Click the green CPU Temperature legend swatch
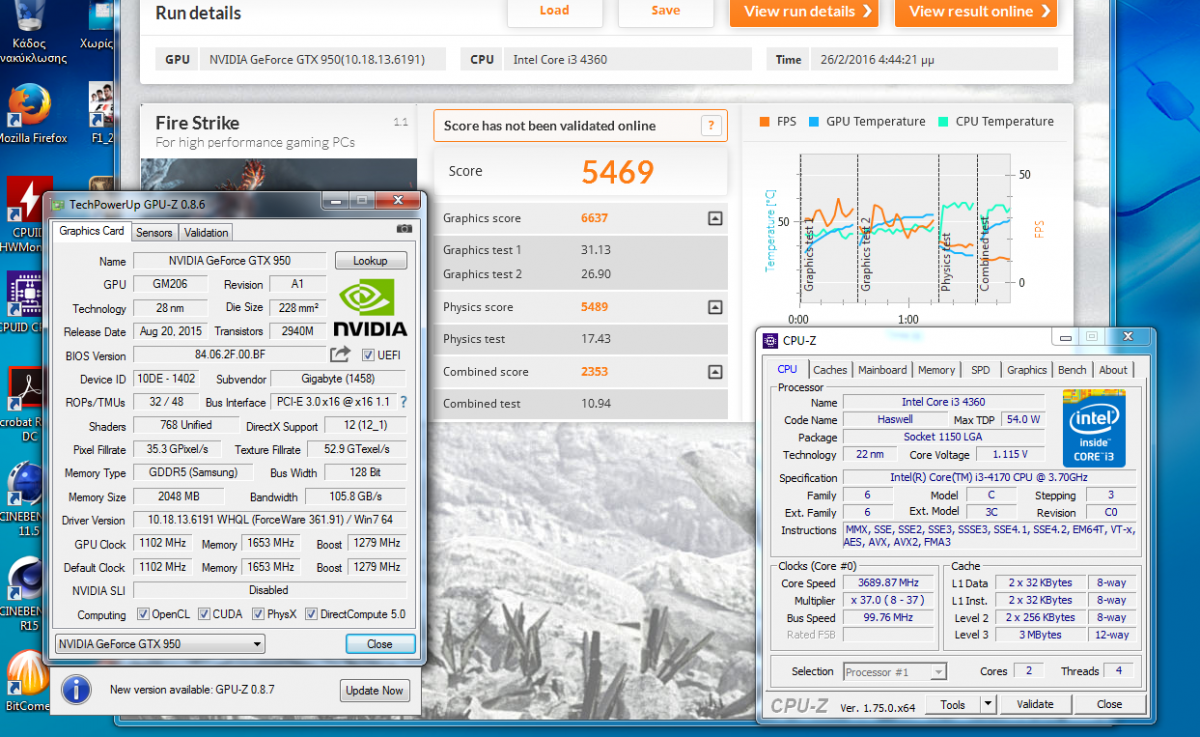Image resolution: width=1200 pixels, height=737 pixels. 943,122
